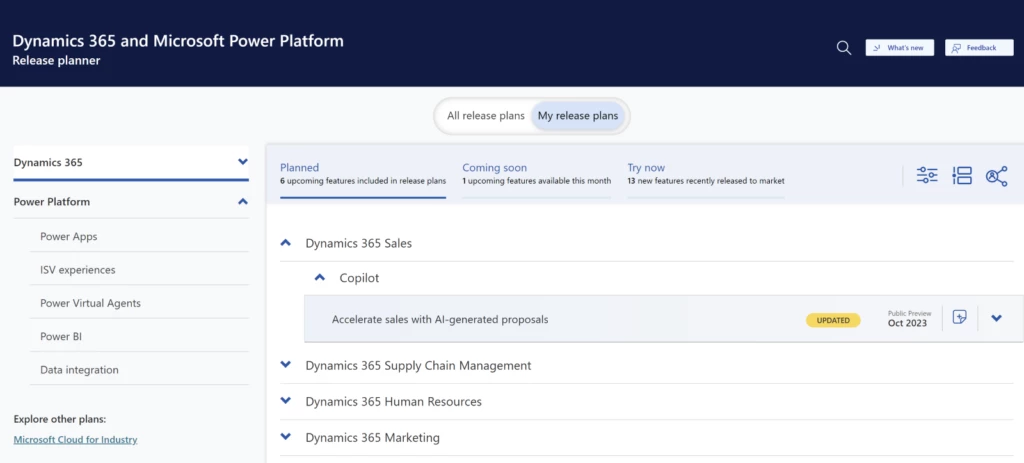
Task: Collapse the Copilot subgroup
Action: (x=320, y=278)
